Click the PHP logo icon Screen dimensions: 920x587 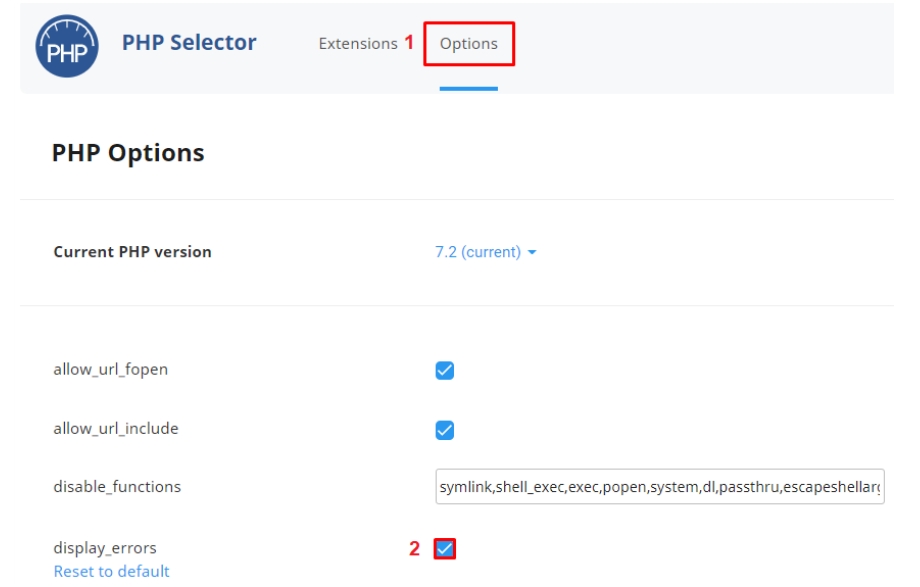[x=67, y=45]
